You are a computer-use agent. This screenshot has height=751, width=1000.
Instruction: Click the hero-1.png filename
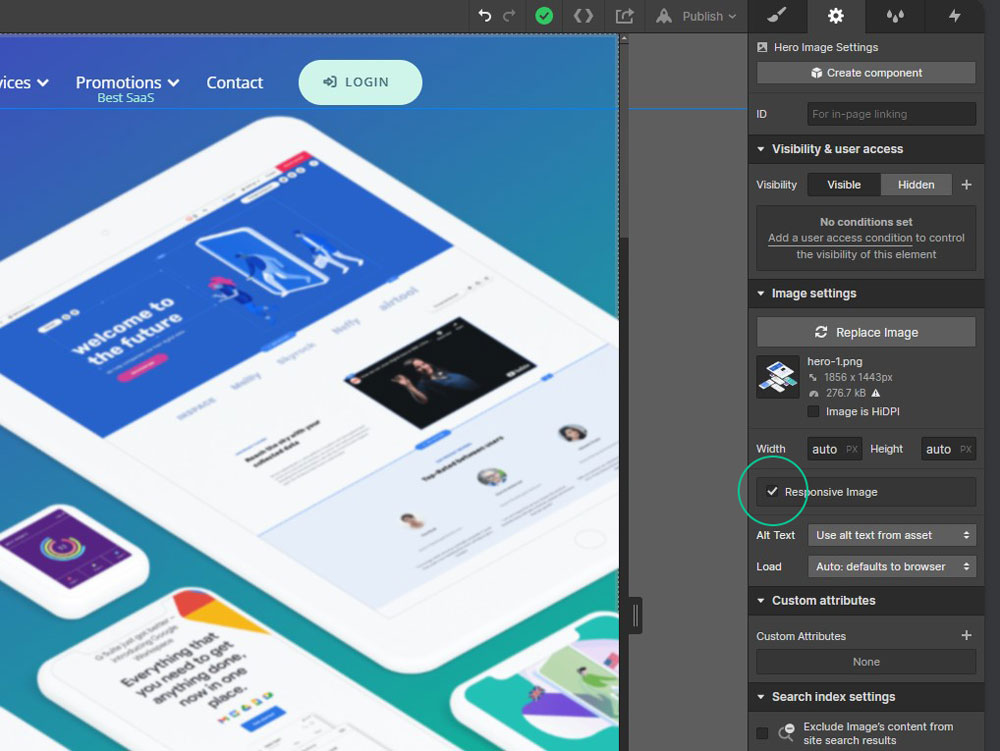(x=835, y=361)
